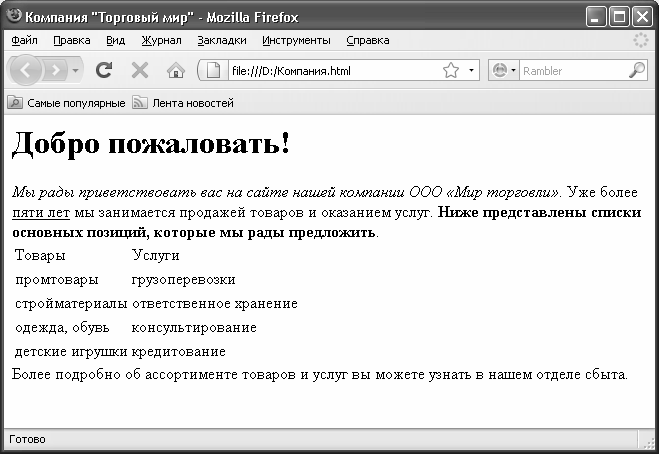Click the Stop loading X icon

[x=140, y=71]
